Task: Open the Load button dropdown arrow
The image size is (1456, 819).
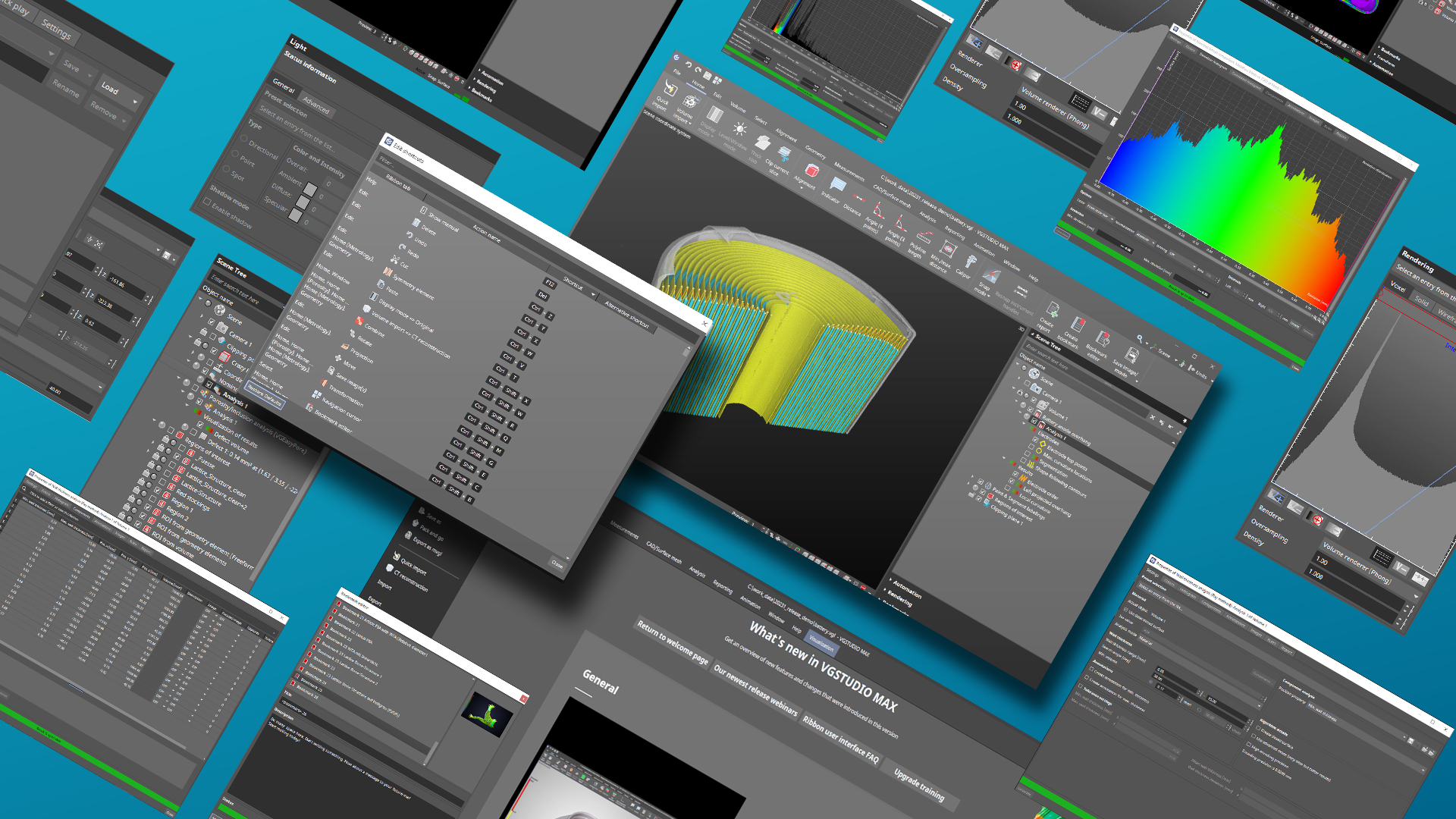Action: (135, 102)
